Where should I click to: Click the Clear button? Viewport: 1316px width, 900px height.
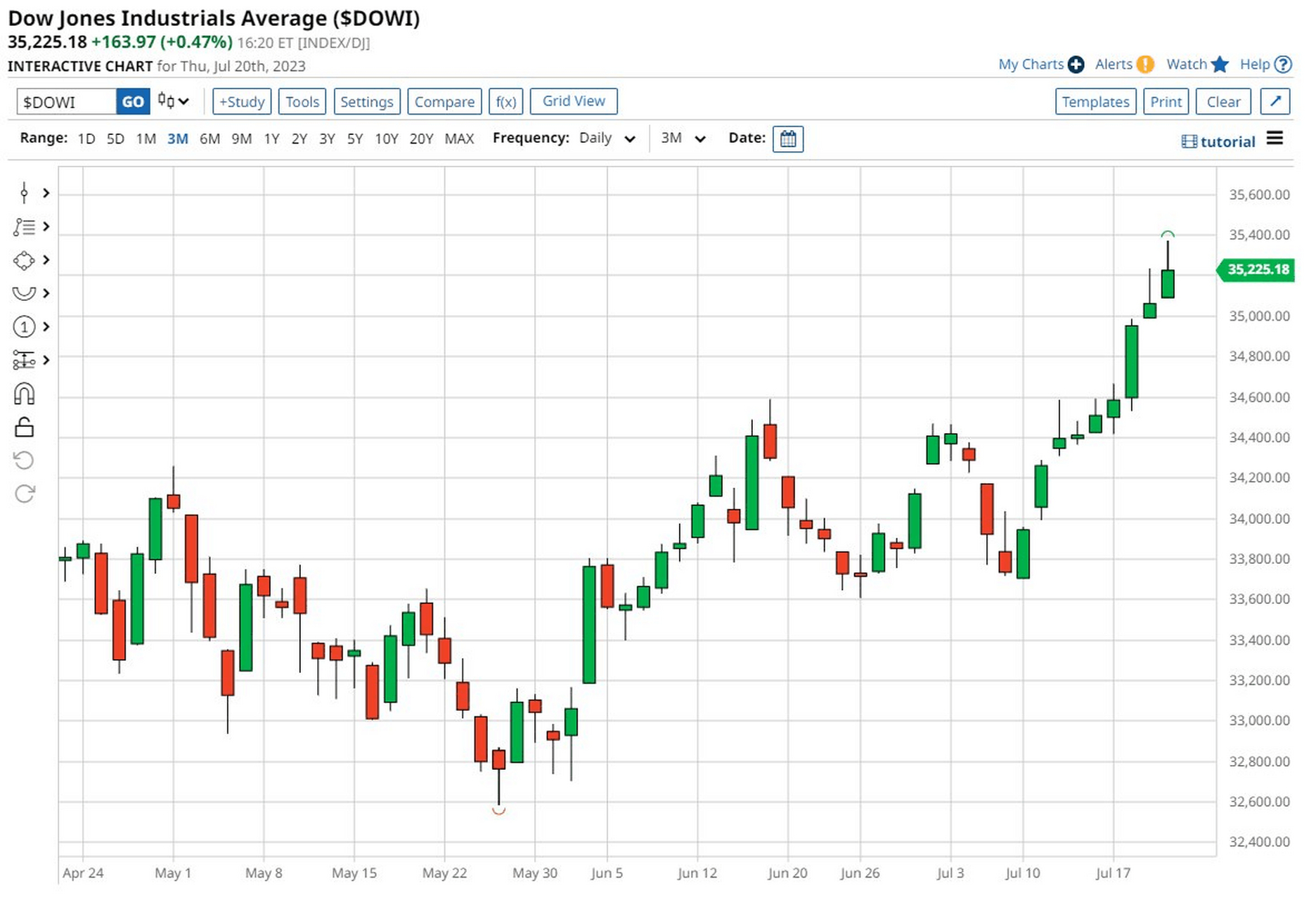[1223, 101]
